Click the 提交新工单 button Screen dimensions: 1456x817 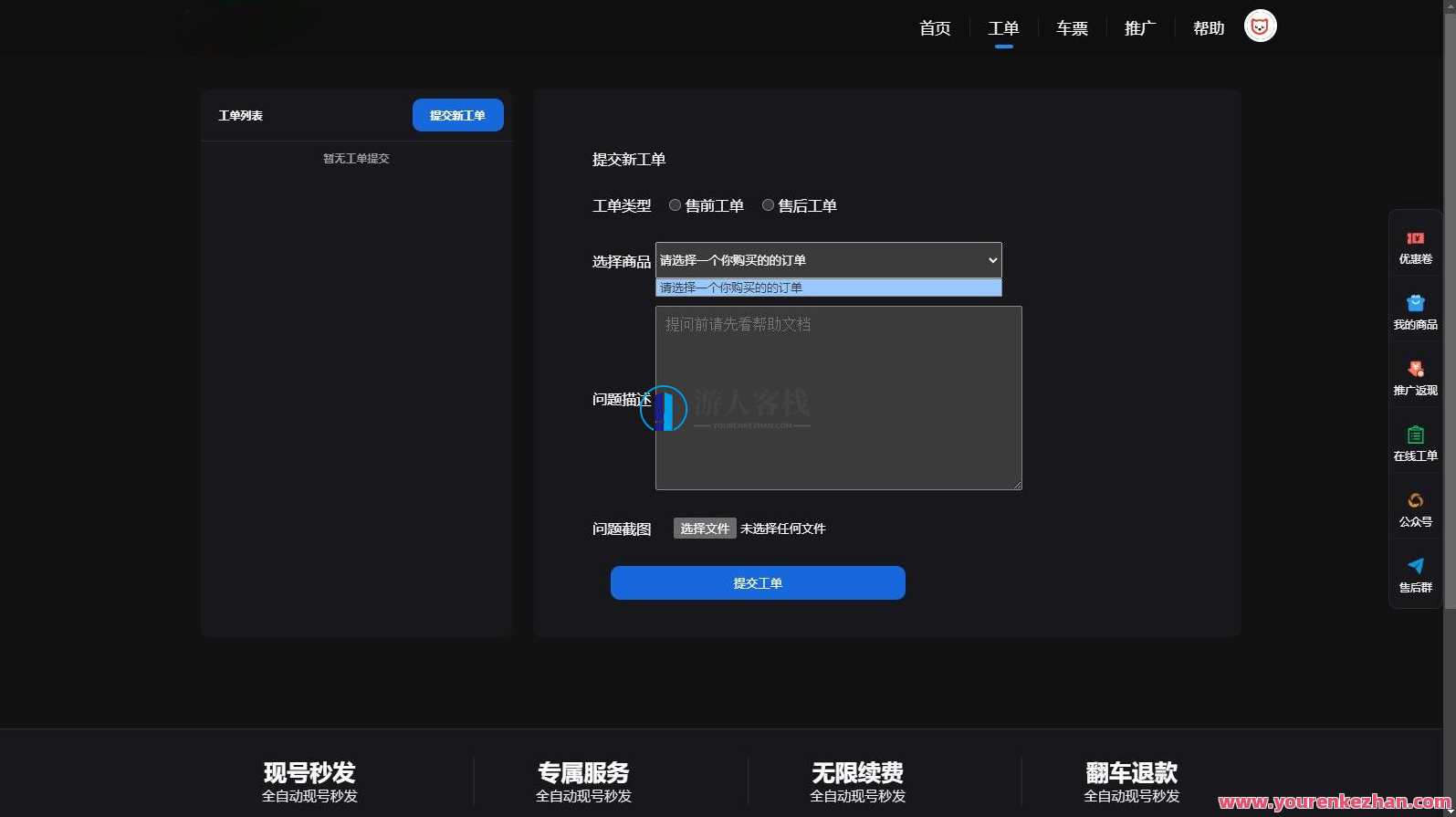457,115
